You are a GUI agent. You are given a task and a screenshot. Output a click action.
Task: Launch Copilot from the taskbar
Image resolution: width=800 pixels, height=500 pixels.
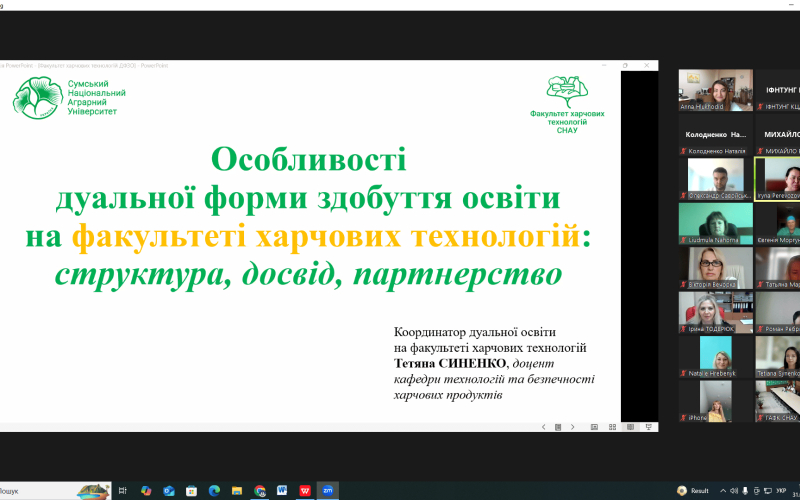coord(146,491)
